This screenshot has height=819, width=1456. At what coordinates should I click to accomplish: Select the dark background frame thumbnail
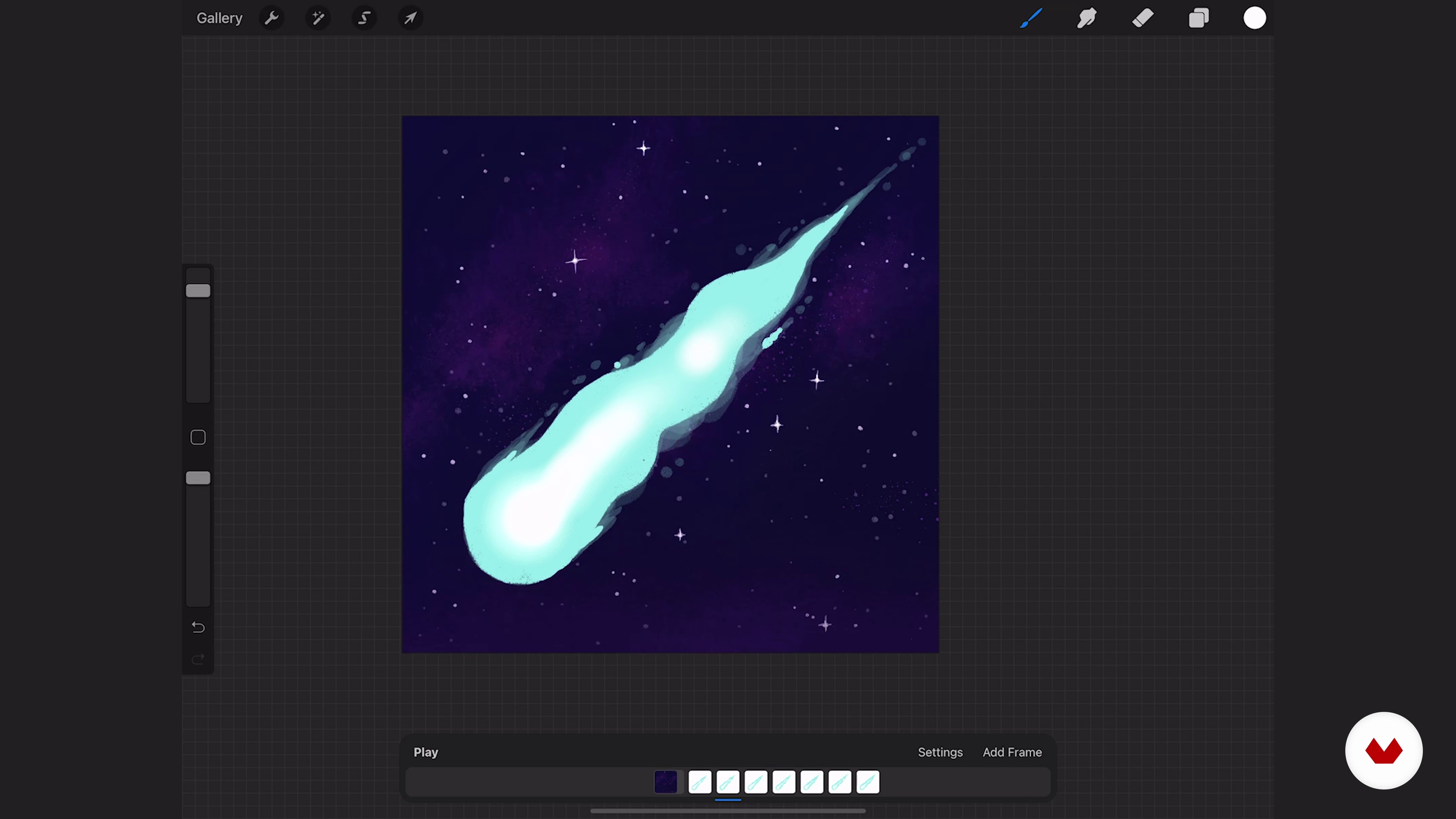click(665, 782)
